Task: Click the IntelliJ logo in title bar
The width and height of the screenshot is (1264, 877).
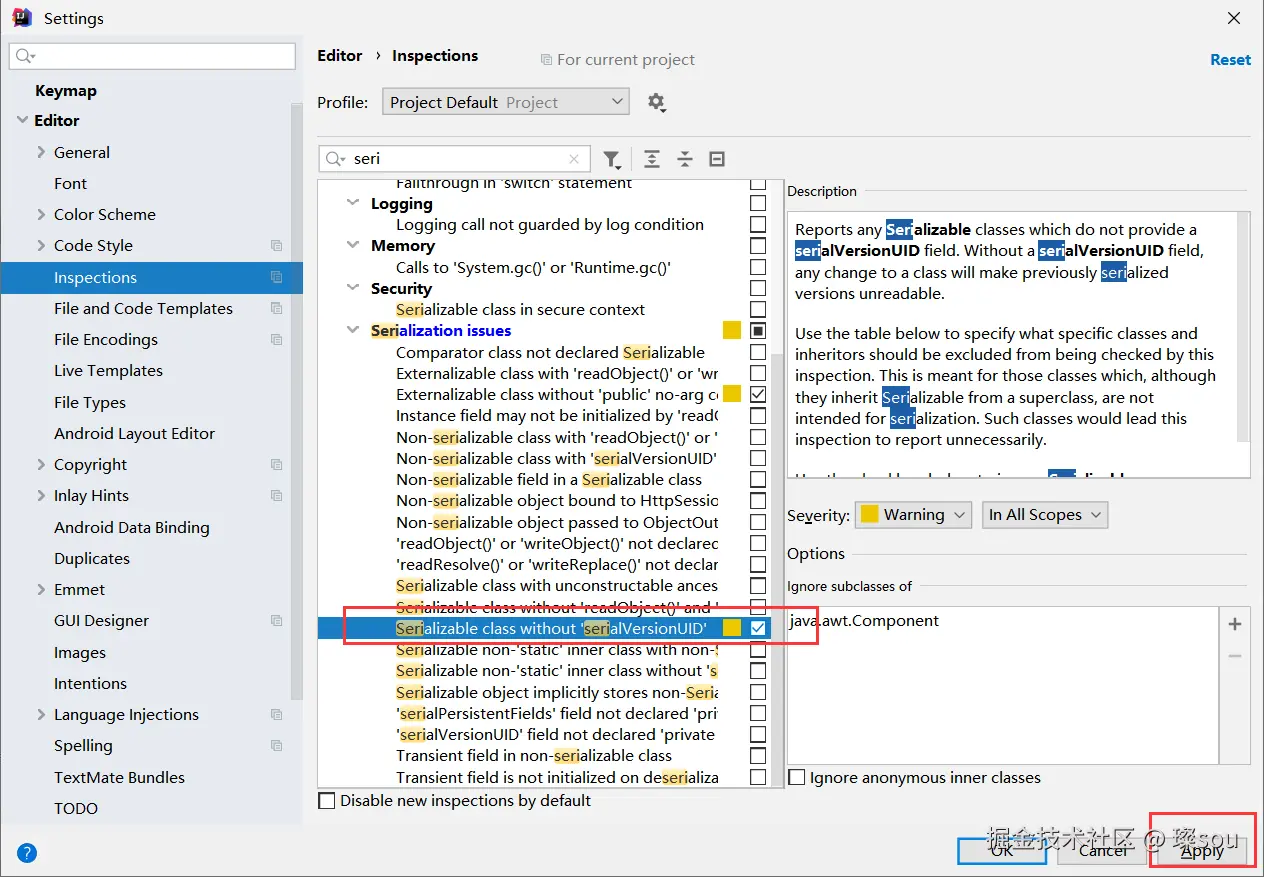Action: [21, 18]
